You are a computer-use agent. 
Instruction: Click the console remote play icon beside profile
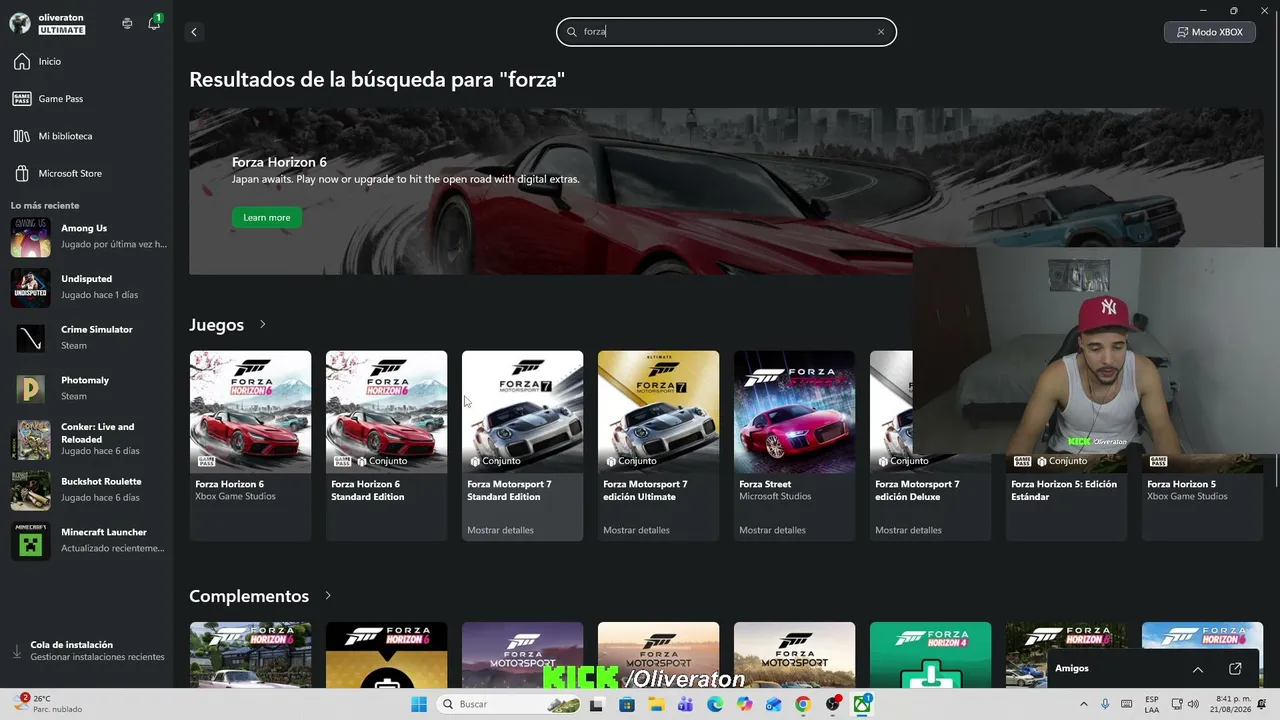[x=127, y=23]
